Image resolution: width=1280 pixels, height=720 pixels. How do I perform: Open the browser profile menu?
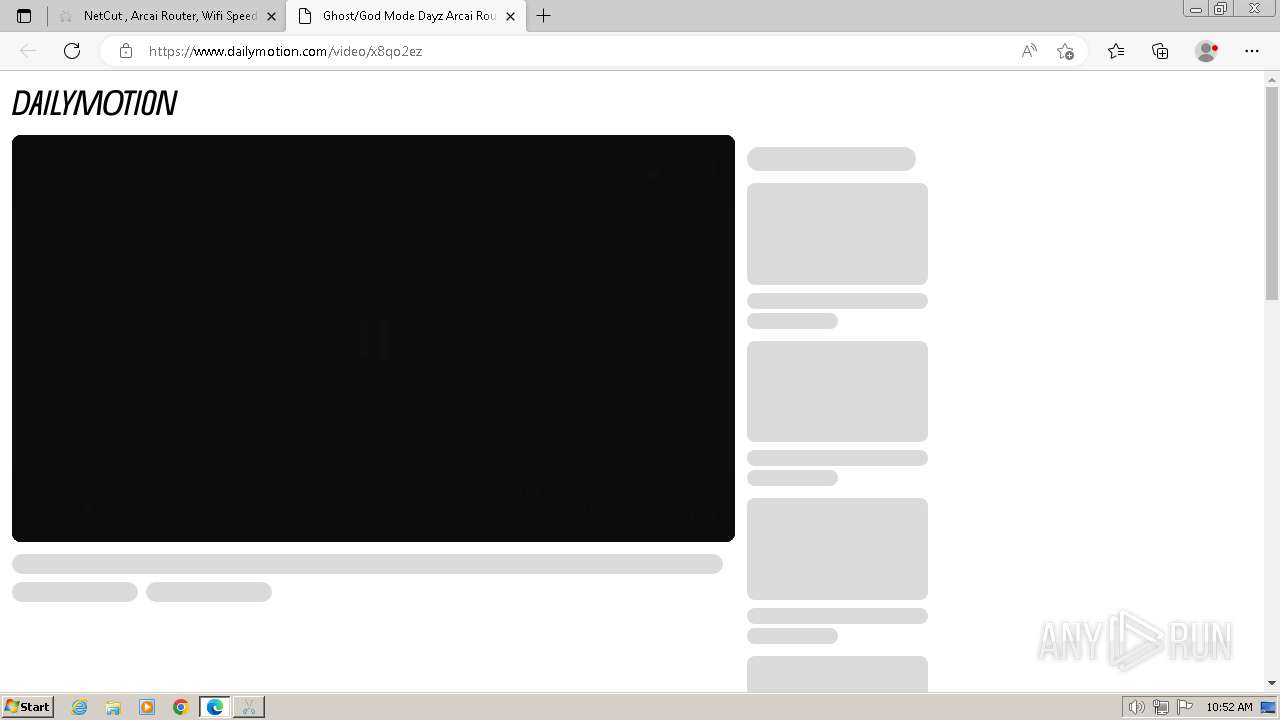pos(1206,51)
